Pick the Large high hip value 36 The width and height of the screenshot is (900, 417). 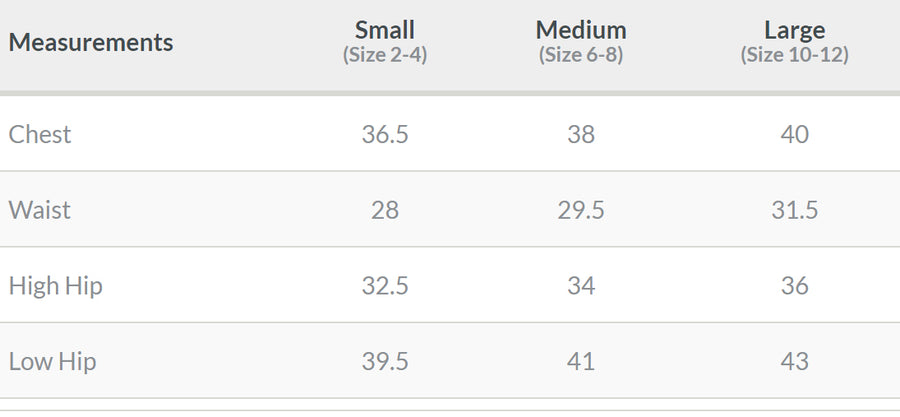click(x=795, y=286)
